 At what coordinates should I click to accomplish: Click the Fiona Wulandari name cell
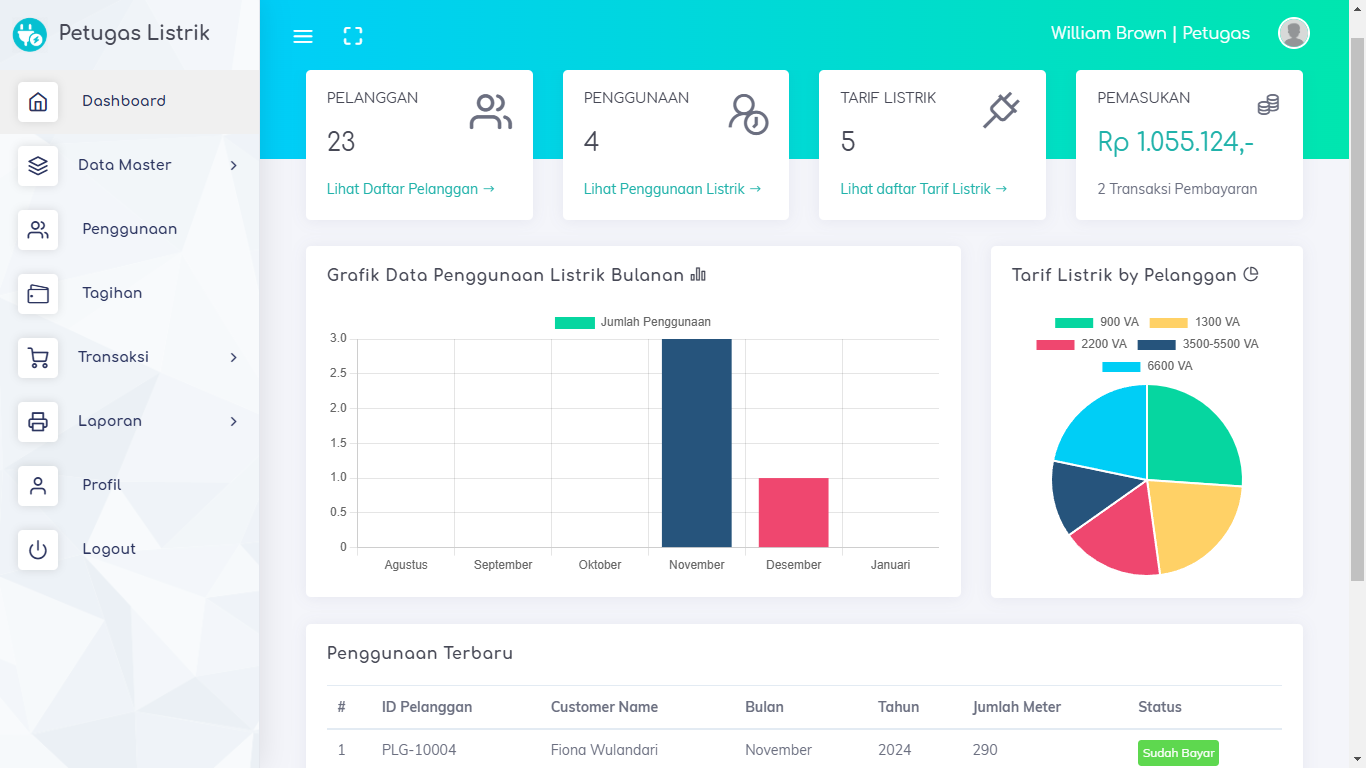[604, 750]
